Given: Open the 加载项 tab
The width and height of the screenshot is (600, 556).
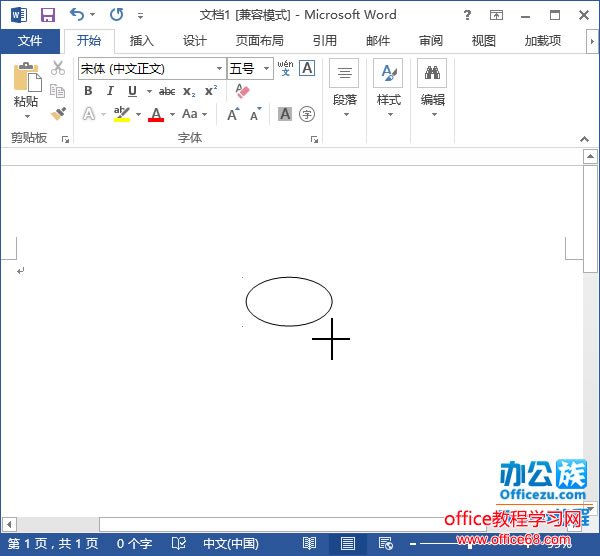Looking at the screenshot, I should pyautogui.click(x=543, y=41).
